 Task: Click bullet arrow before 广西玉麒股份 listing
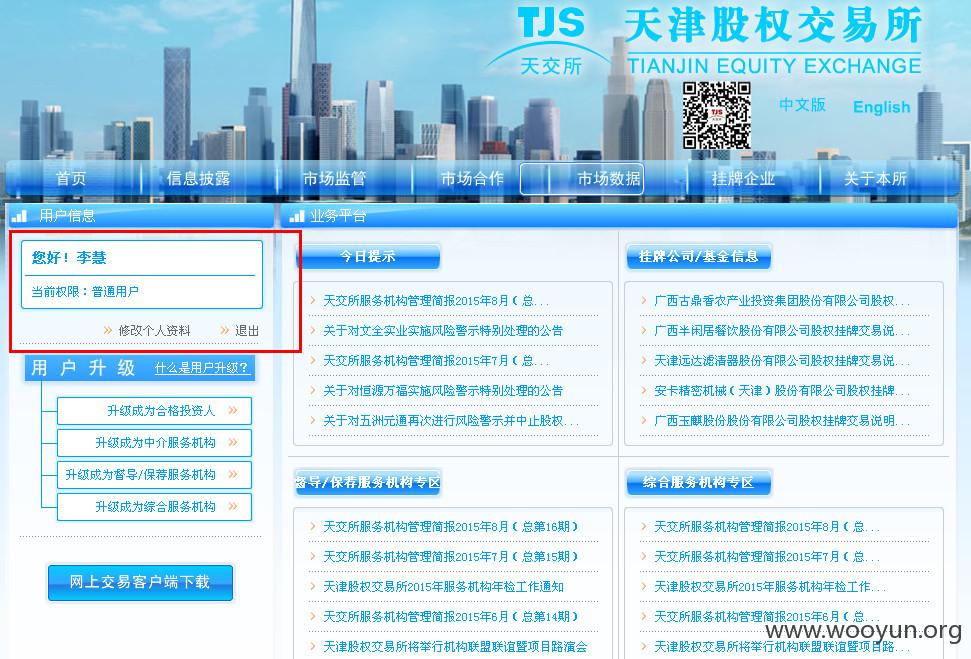click(x=644, y=421)
